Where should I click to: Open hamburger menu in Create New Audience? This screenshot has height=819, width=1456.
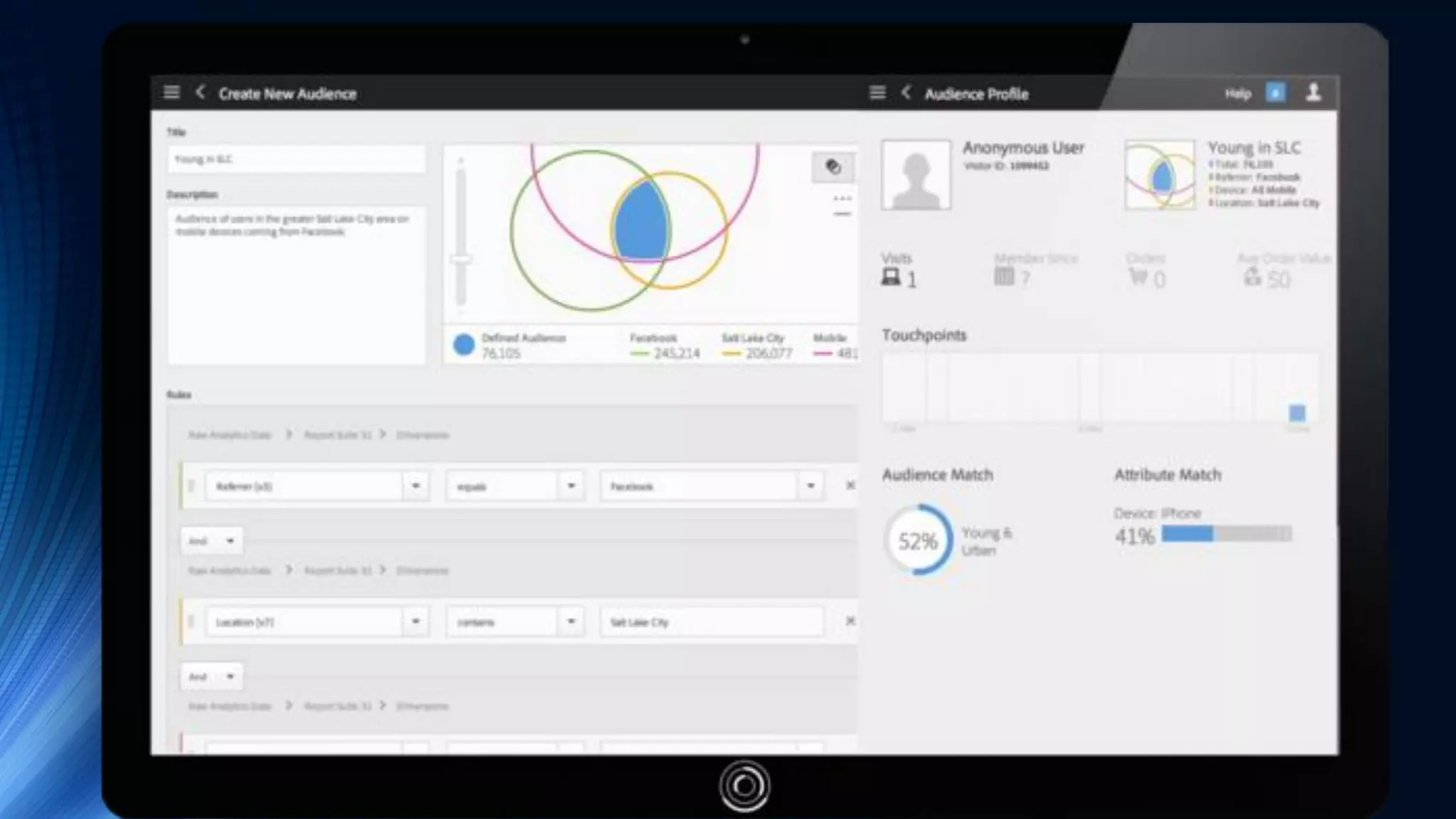171,92
